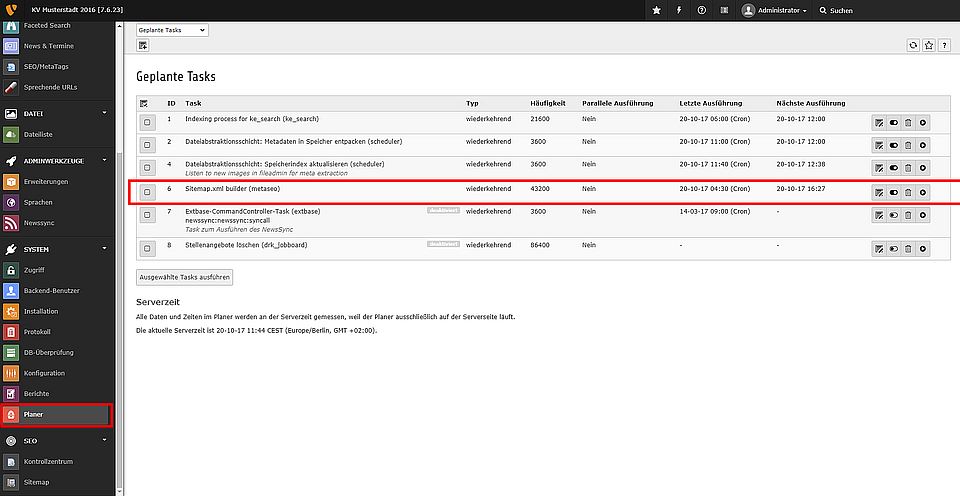Delete the Indexing process for ke_search task
The width and height of the screenshot is (960, 496).
908,122
